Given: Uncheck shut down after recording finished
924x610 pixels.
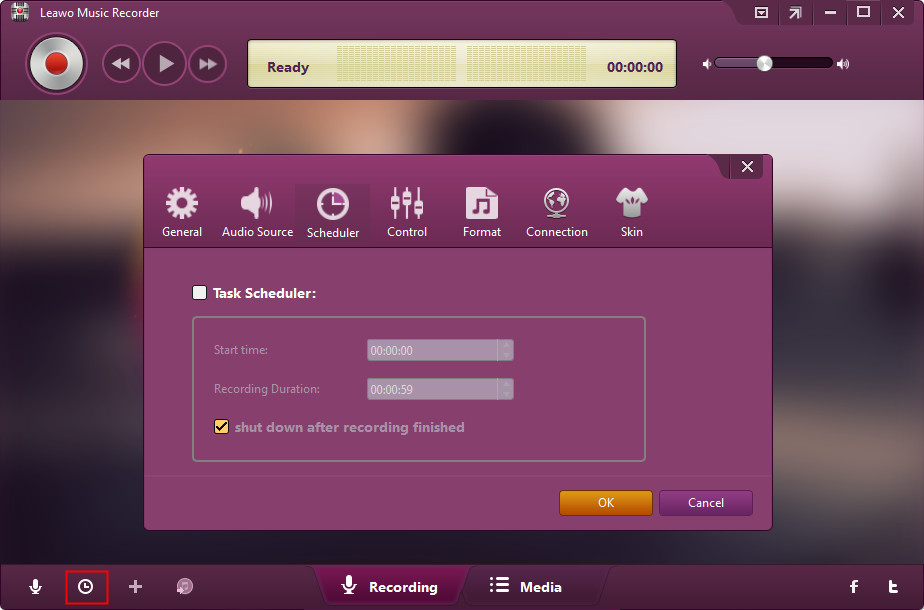Looking at the screenshot, I should coord(222,426).
